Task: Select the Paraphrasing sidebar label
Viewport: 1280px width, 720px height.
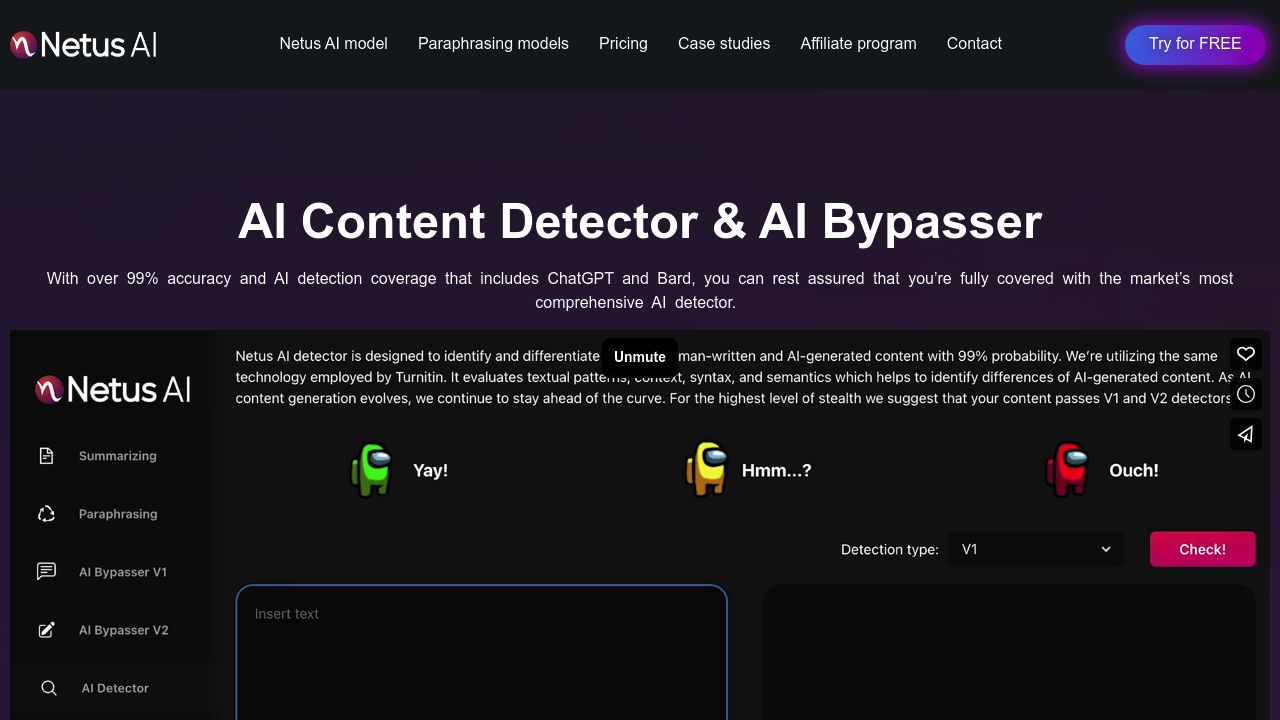Action: [x=118, y=514]
